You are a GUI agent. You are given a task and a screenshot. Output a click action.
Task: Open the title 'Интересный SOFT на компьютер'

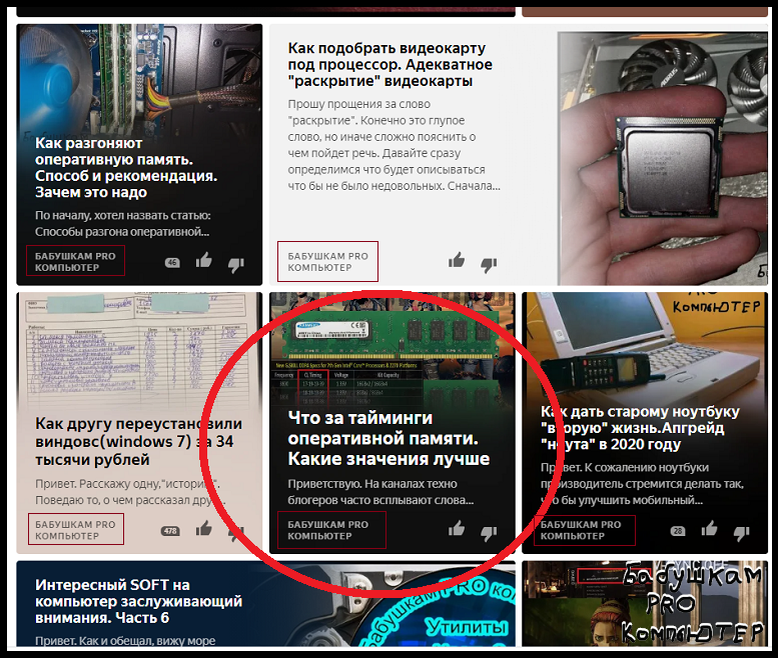point(138,601)
